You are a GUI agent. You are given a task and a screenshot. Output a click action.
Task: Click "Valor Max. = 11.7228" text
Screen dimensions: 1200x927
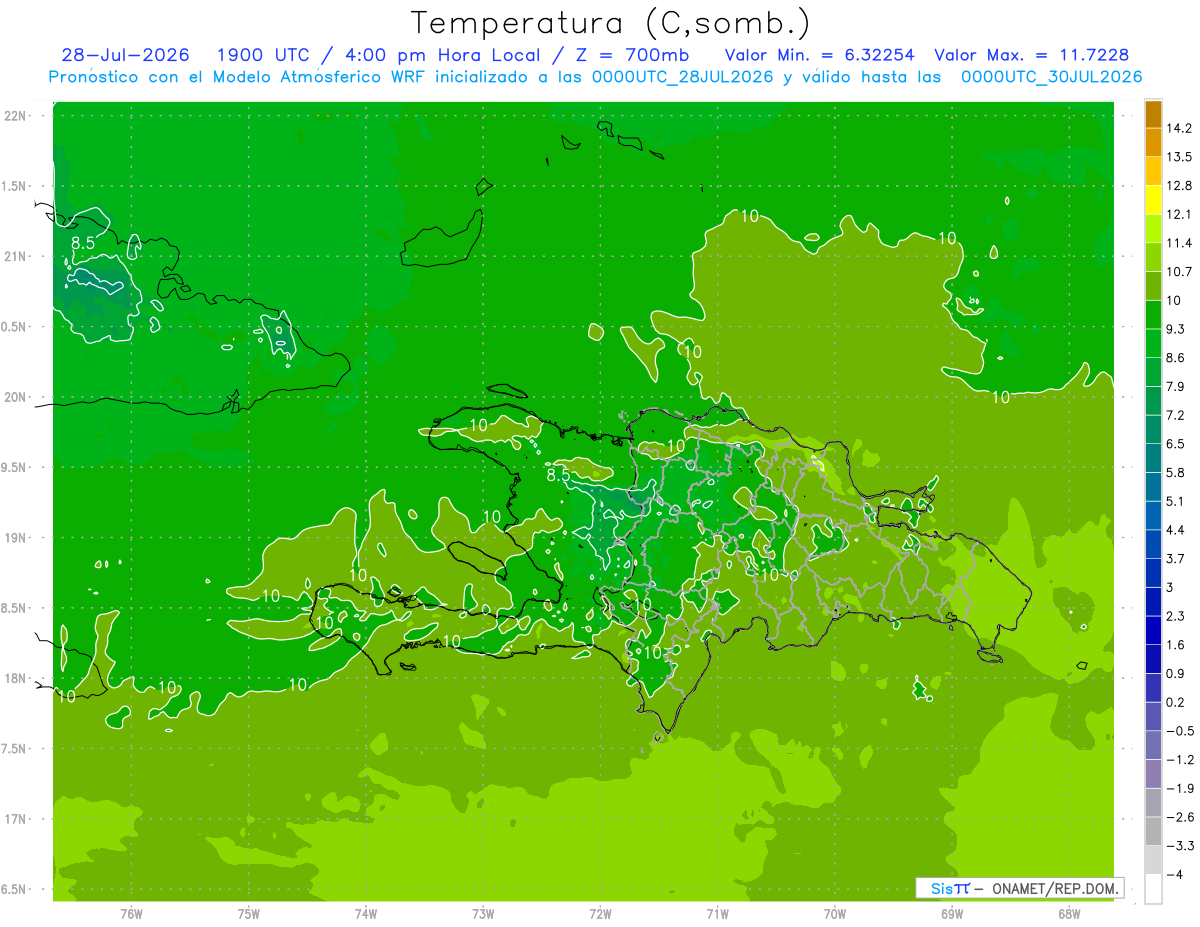(x=1032, y=55)
